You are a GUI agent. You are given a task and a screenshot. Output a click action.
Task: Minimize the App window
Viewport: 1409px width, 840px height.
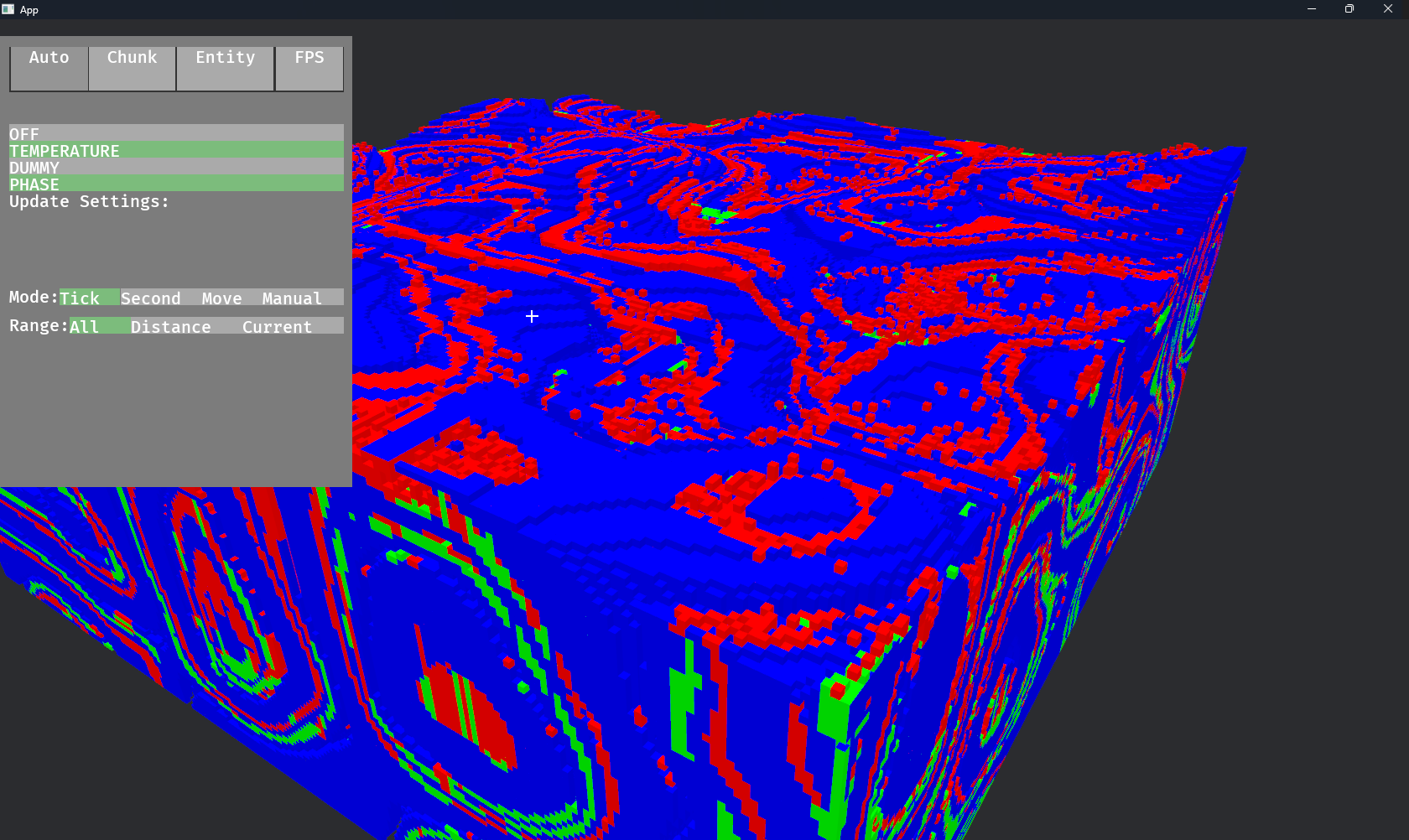1312,9
